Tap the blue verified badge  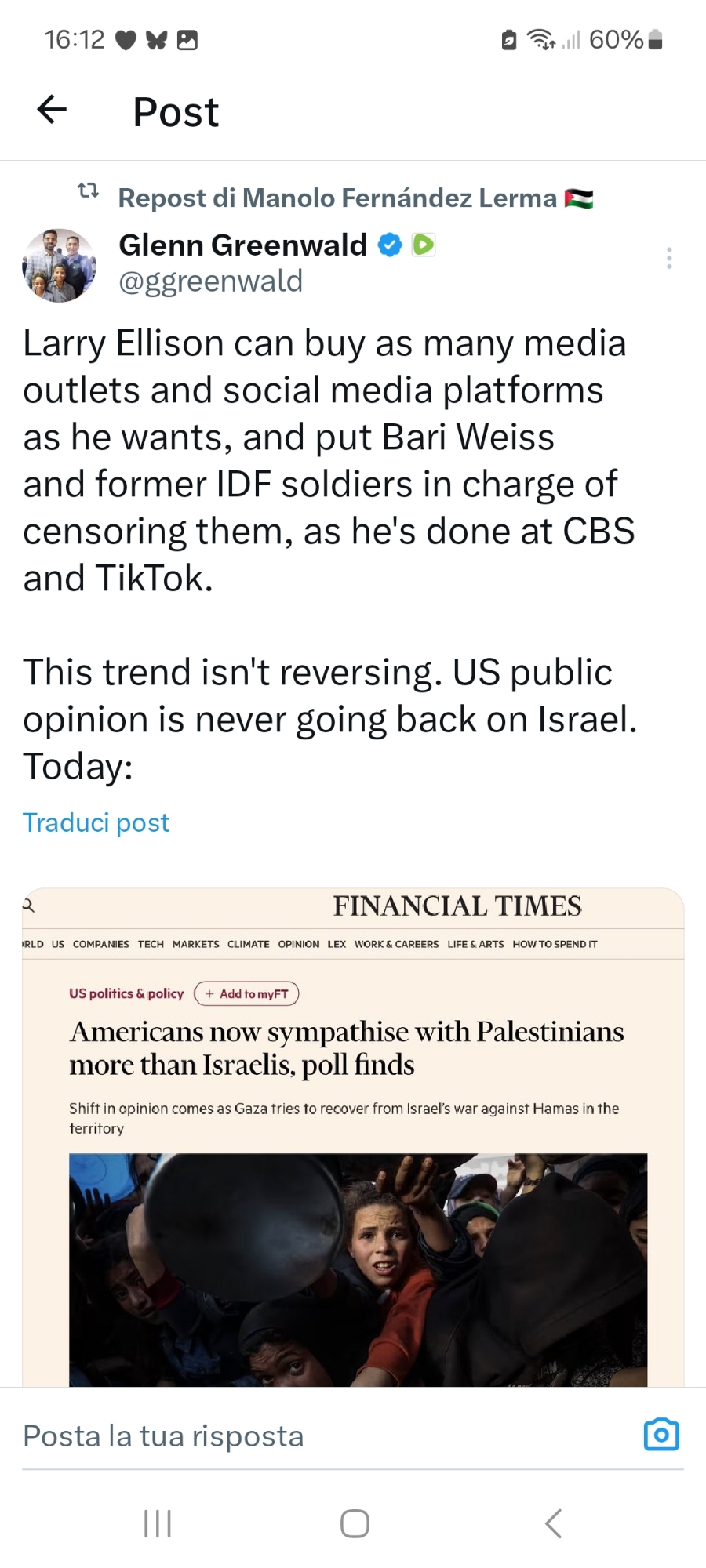coord(390,245)
